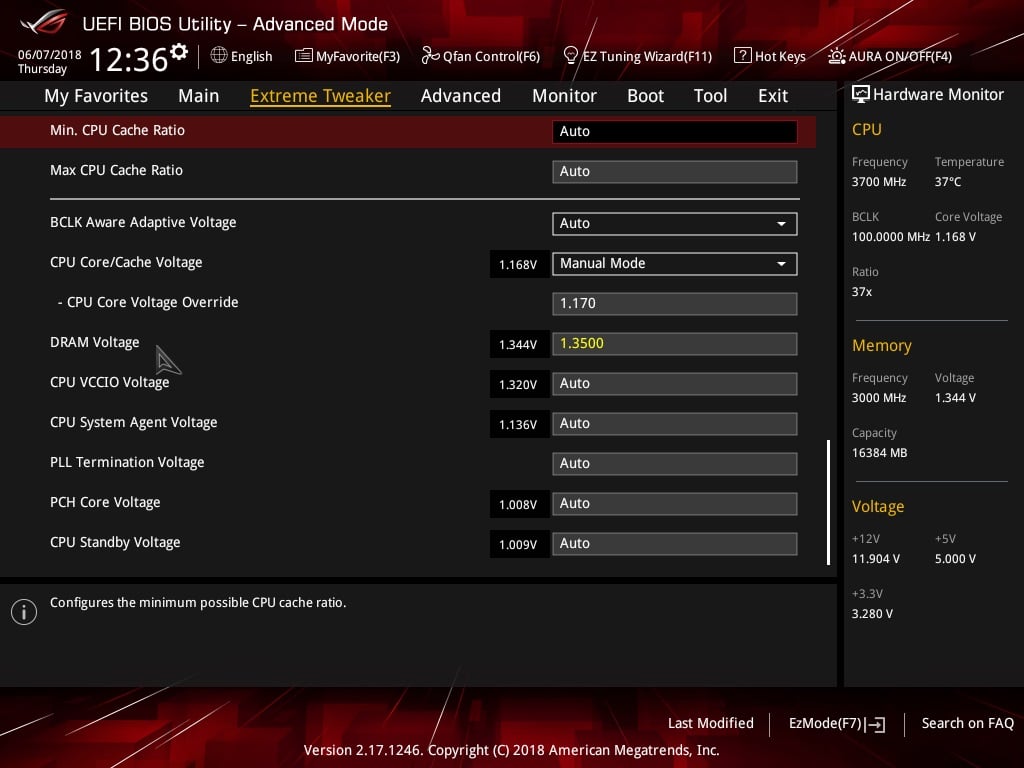
Task: Click the vertical scrollbar of settings list
Action: (828, 502)
